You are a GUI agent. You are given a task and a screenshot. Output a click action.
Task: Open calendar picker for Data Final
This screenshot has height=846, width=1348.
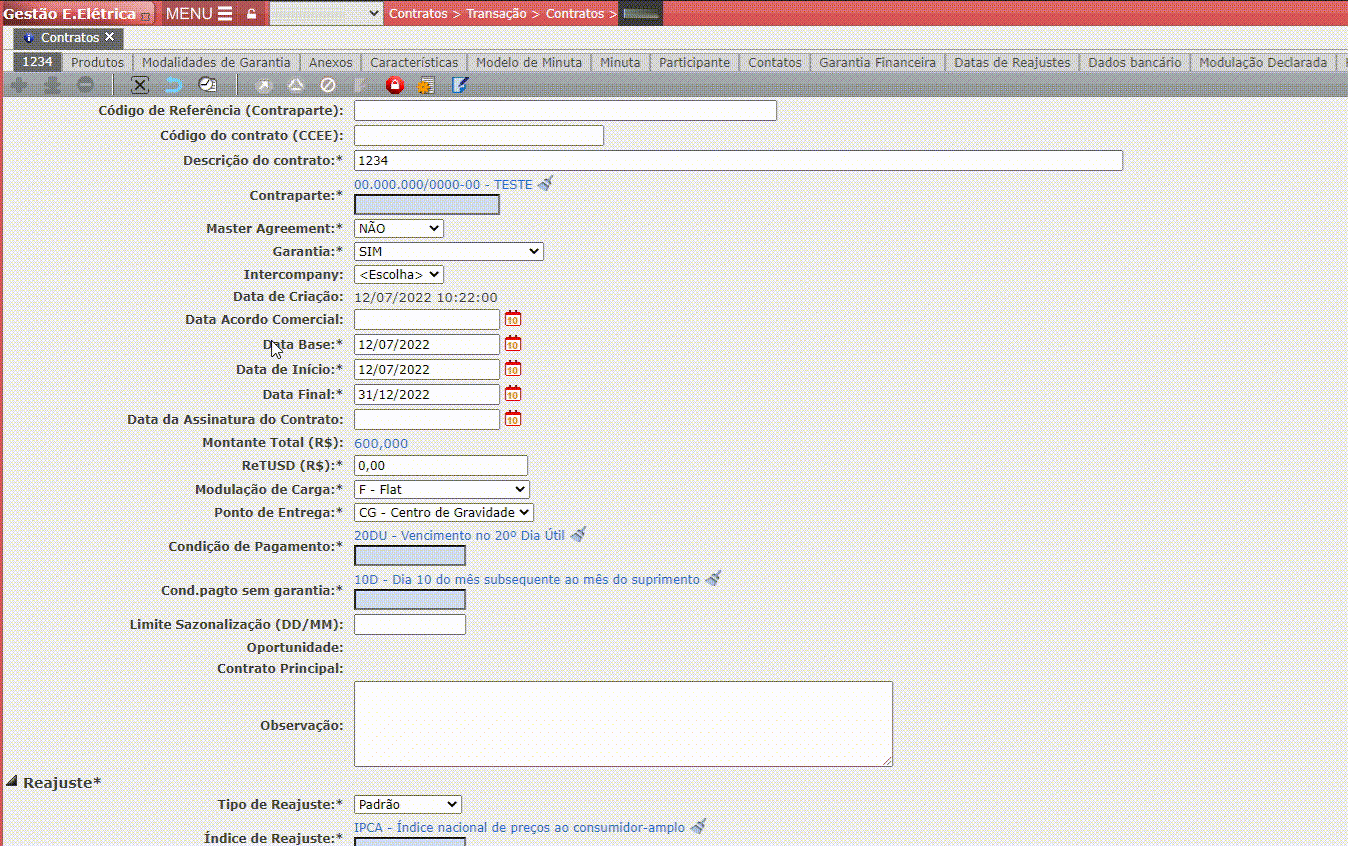click(513, 394)
